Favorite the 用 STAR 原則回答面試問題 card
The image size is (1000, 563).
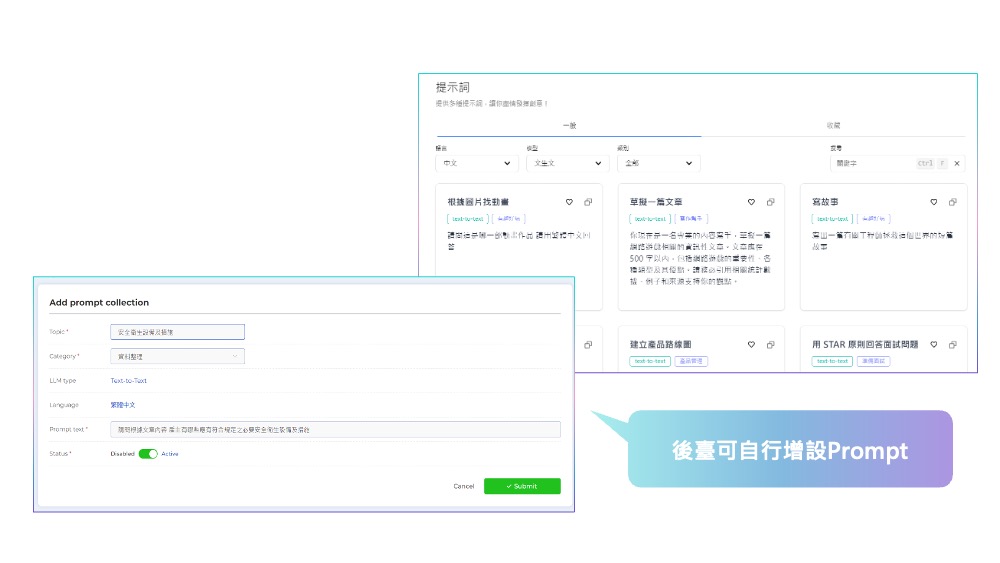[933, 344]
